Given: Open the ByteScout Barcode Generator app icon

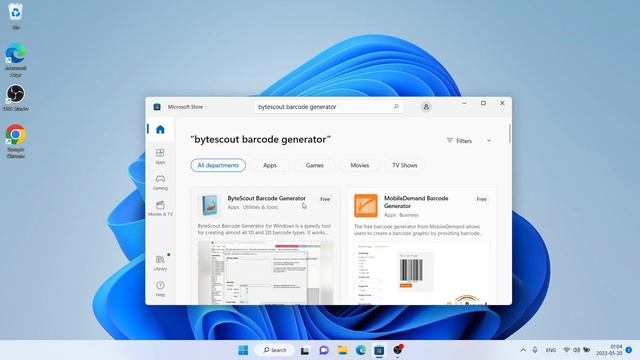Looking at the screenshot, I should tap(210, 205).
